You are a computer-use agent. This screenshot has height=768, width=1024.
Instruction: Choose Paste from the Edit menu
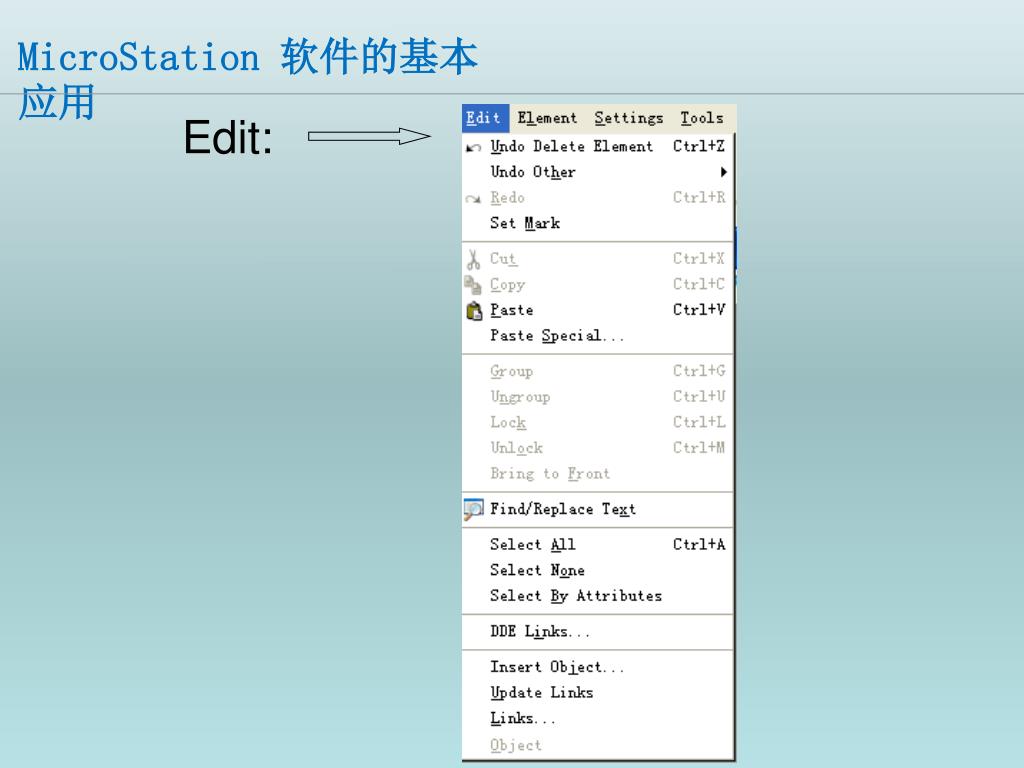598,310
